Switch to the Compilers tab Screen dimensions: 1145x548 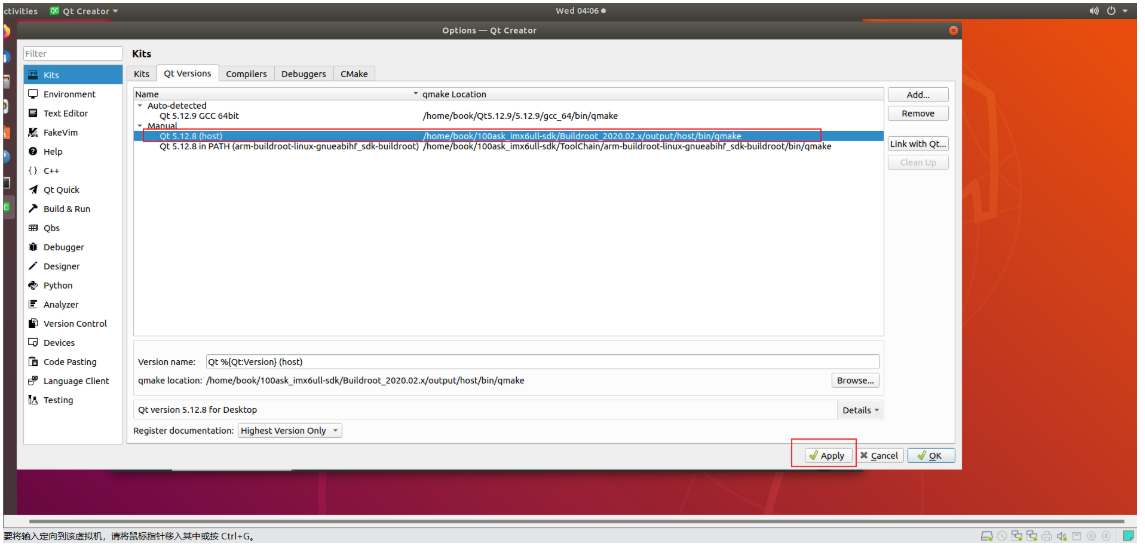tap(247, 74)
